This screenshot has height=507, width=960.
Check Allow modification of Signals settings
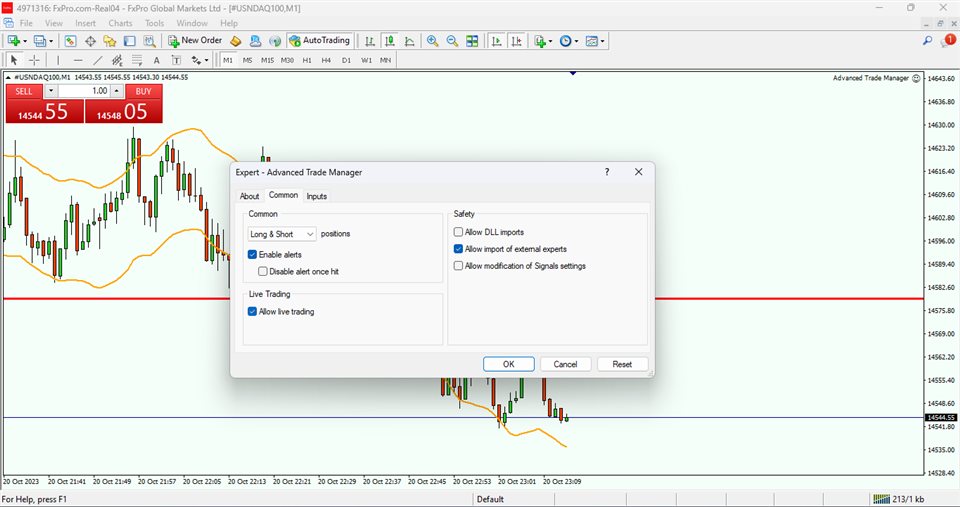[458, 266]
